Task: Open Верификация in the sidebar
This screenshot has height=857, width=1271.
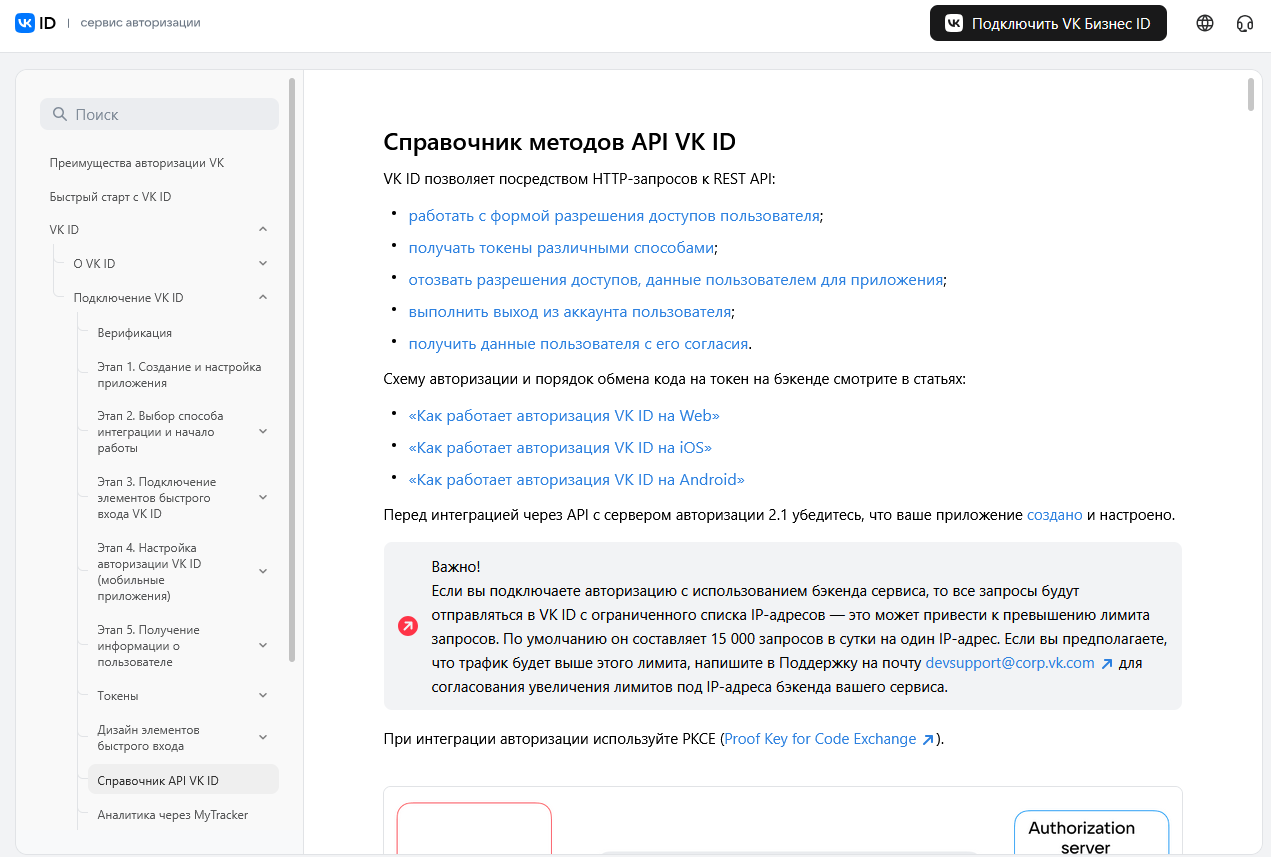Action: tap(135, 333)
